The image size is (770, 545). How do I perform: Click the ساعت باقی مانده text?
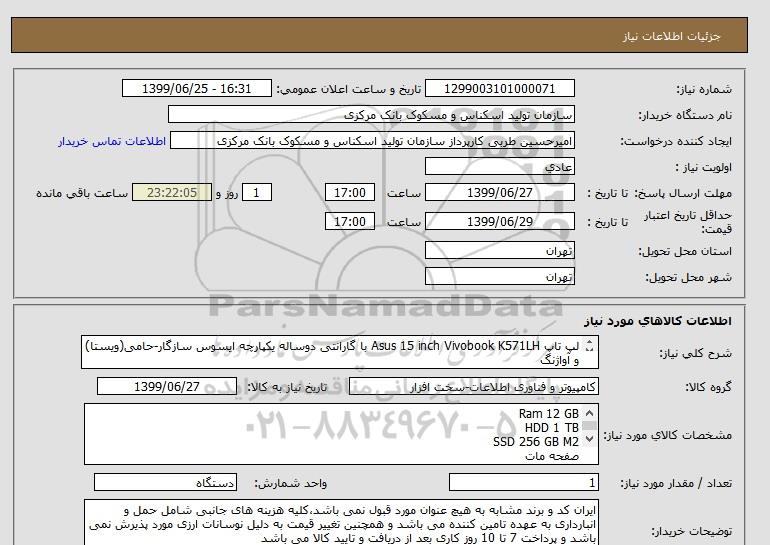click(82, 193)
